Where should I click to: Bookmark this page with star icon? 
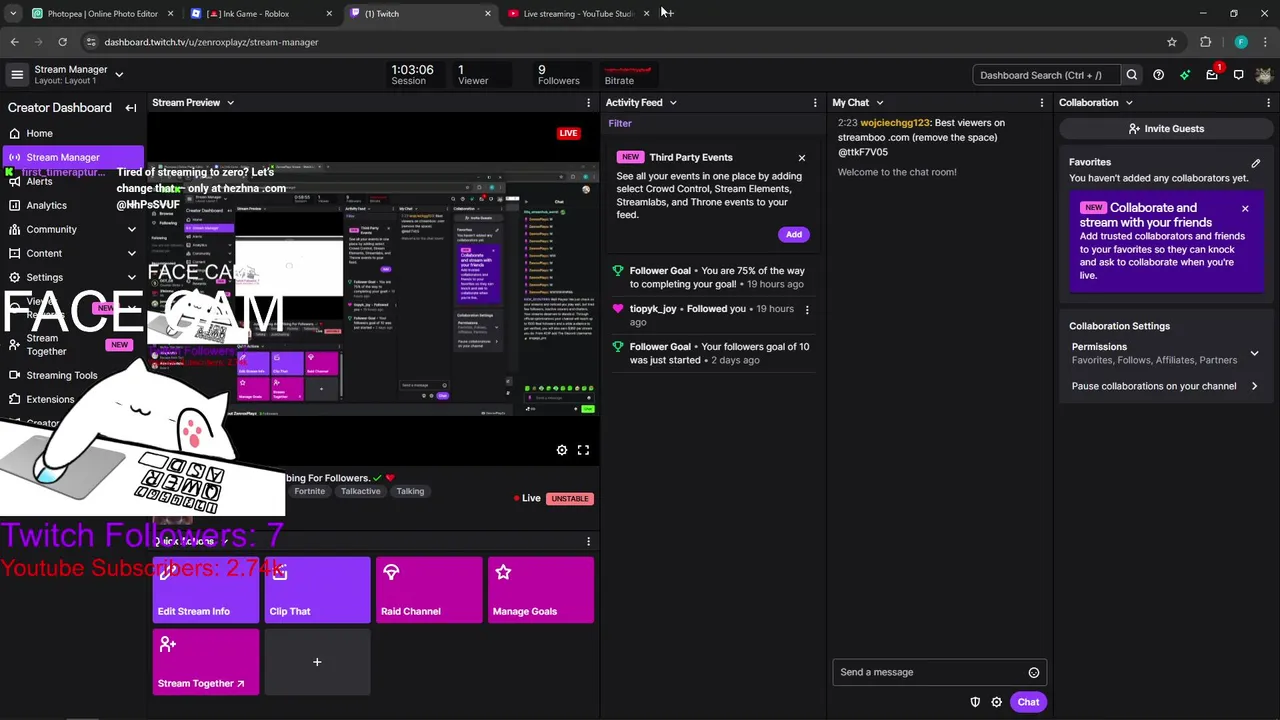pyautogui.click(x=1172, y=42)
